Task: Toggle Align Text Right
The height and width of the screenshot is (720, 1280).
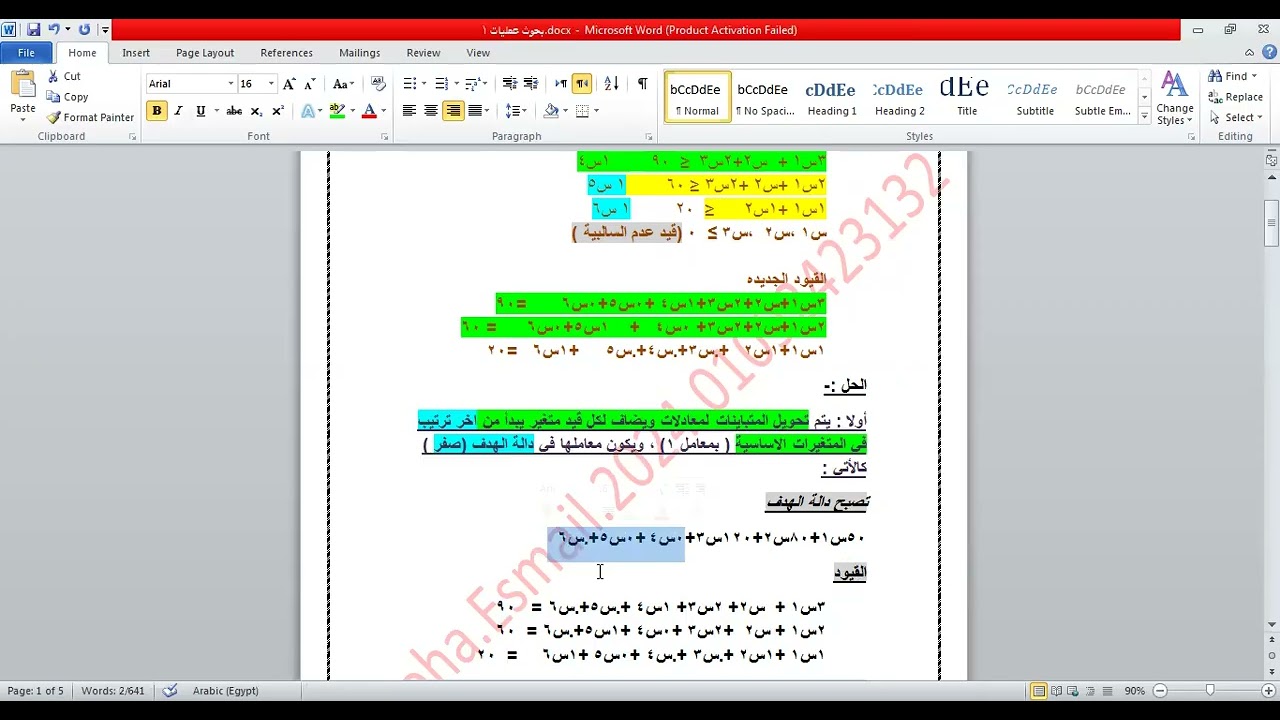Action: pyautogui.click(x=453, y=111)
